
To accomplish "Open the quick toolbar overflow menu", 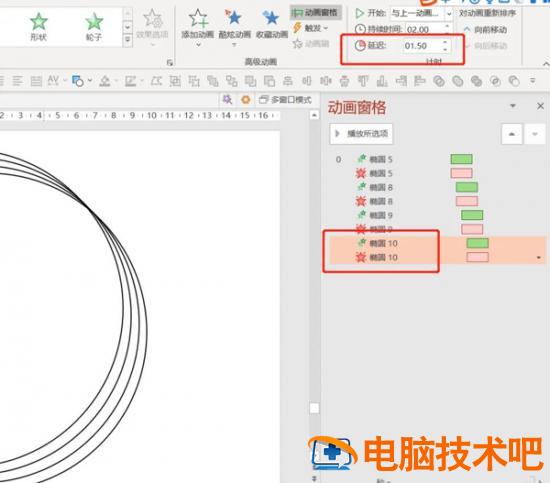I will [x=532, y=81].
